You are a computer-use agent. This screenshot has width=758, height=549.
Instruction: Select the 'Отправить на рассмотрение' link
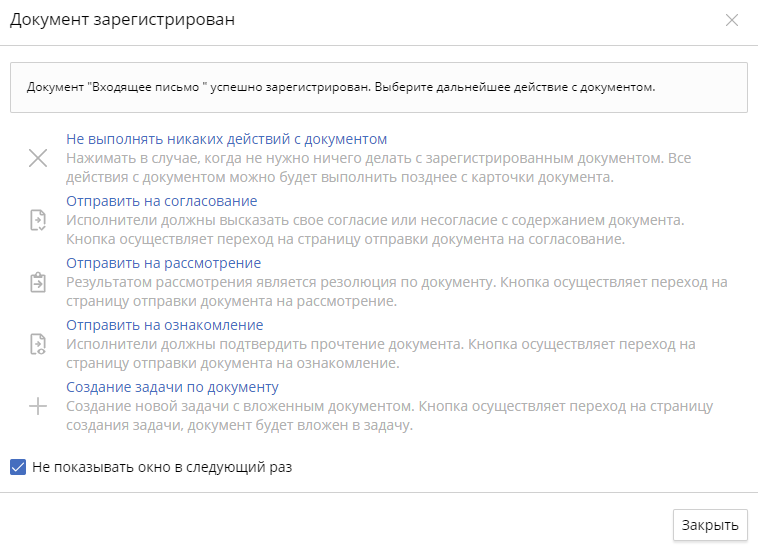163,263
